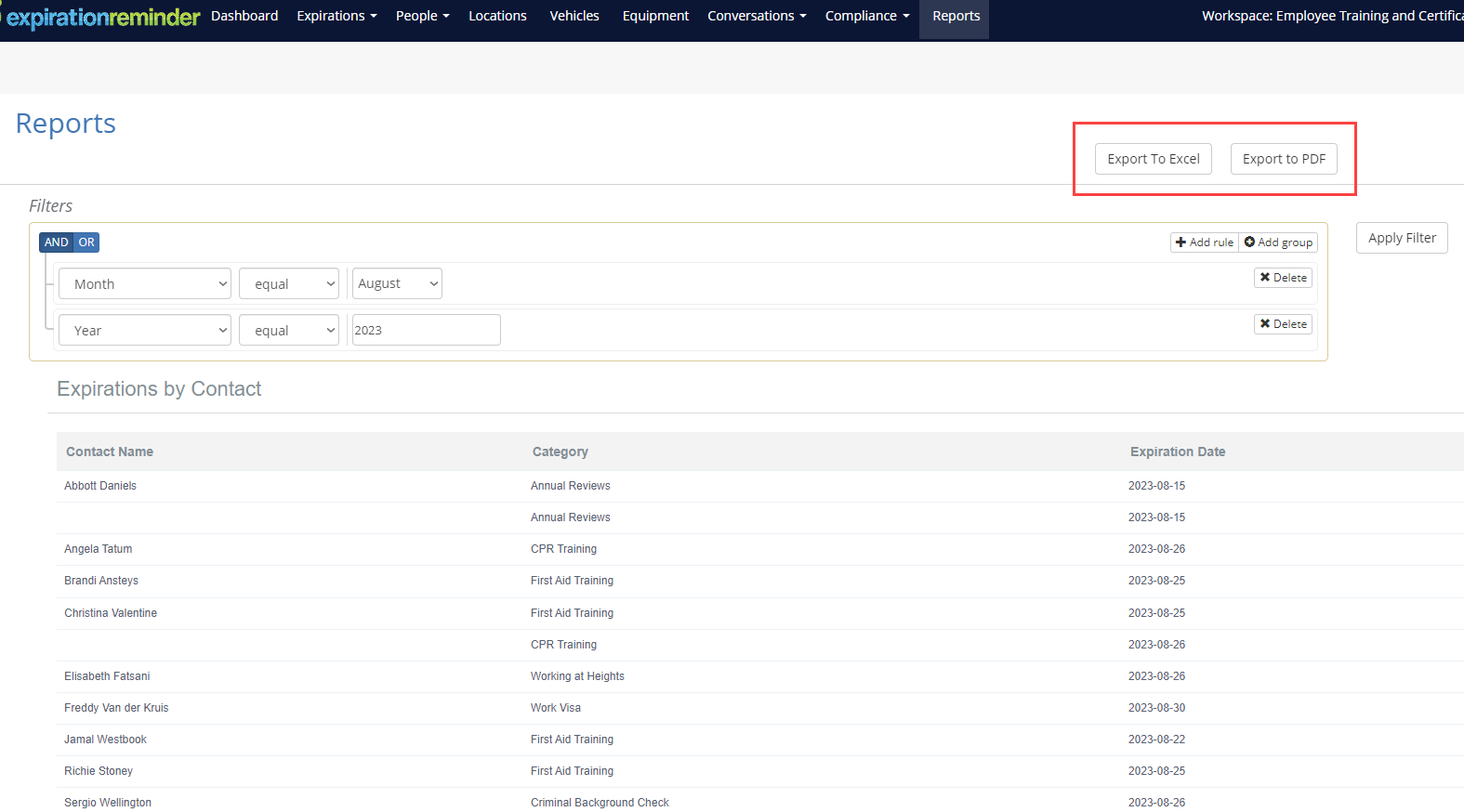
Task: Select Elisabeth Fatsani contact
Action: tap(107, 676)
